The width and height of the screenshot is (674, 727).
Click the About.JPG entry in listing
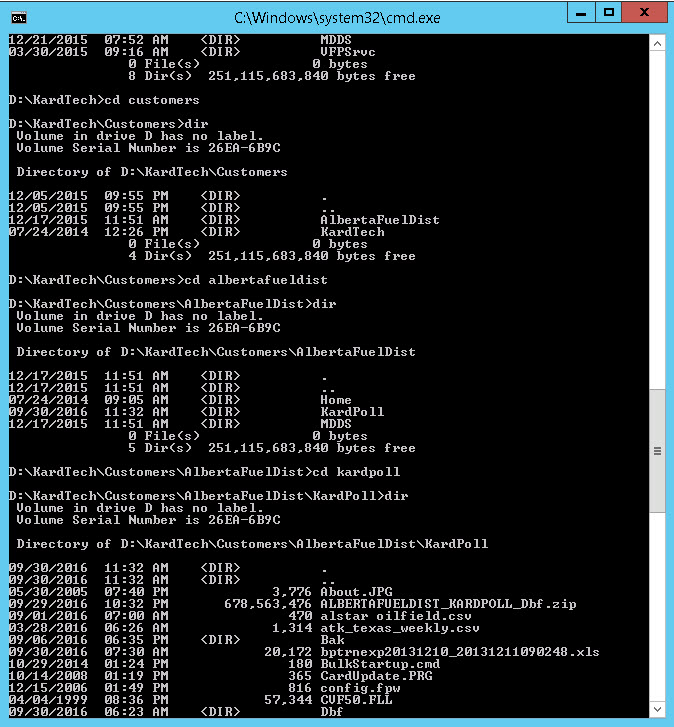[356, 592]
